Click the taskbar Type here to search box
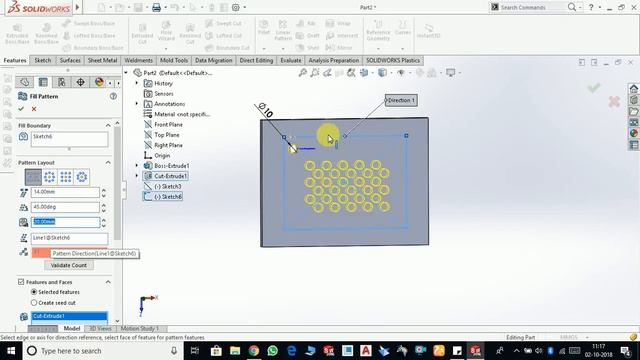 pyautogui.click(x=102, y=351)
